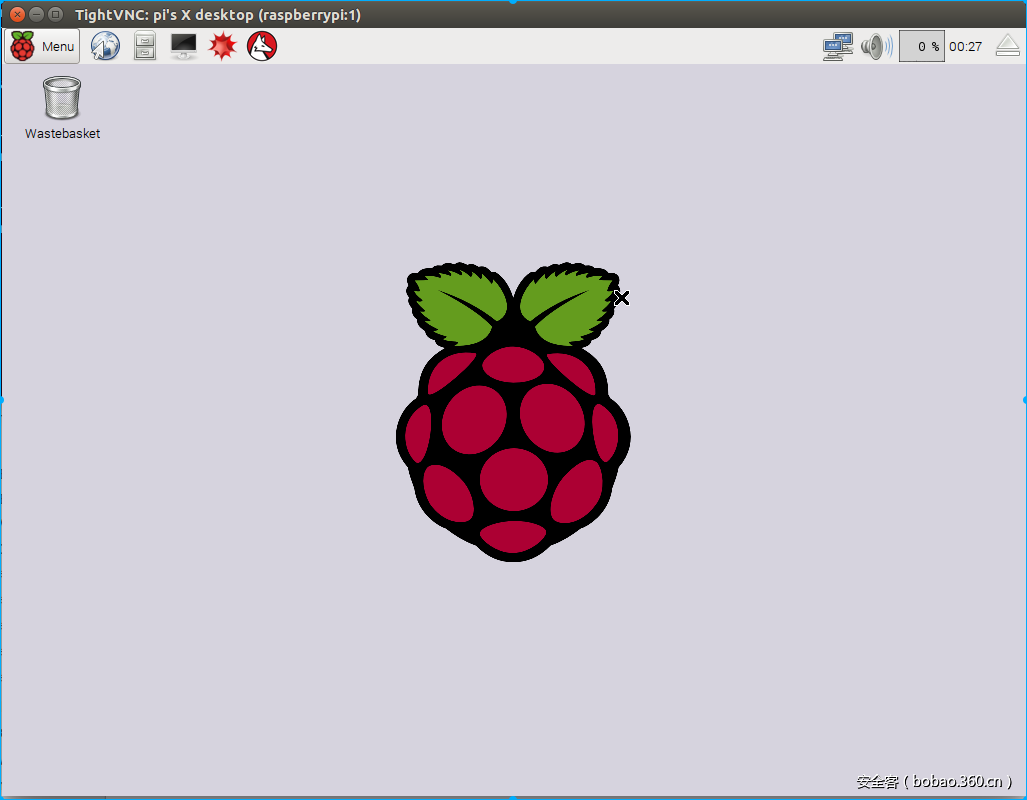Viewport: 1027px width, 800px height.
Task: Open the Wolfram language icon
Action: [261, 46]
